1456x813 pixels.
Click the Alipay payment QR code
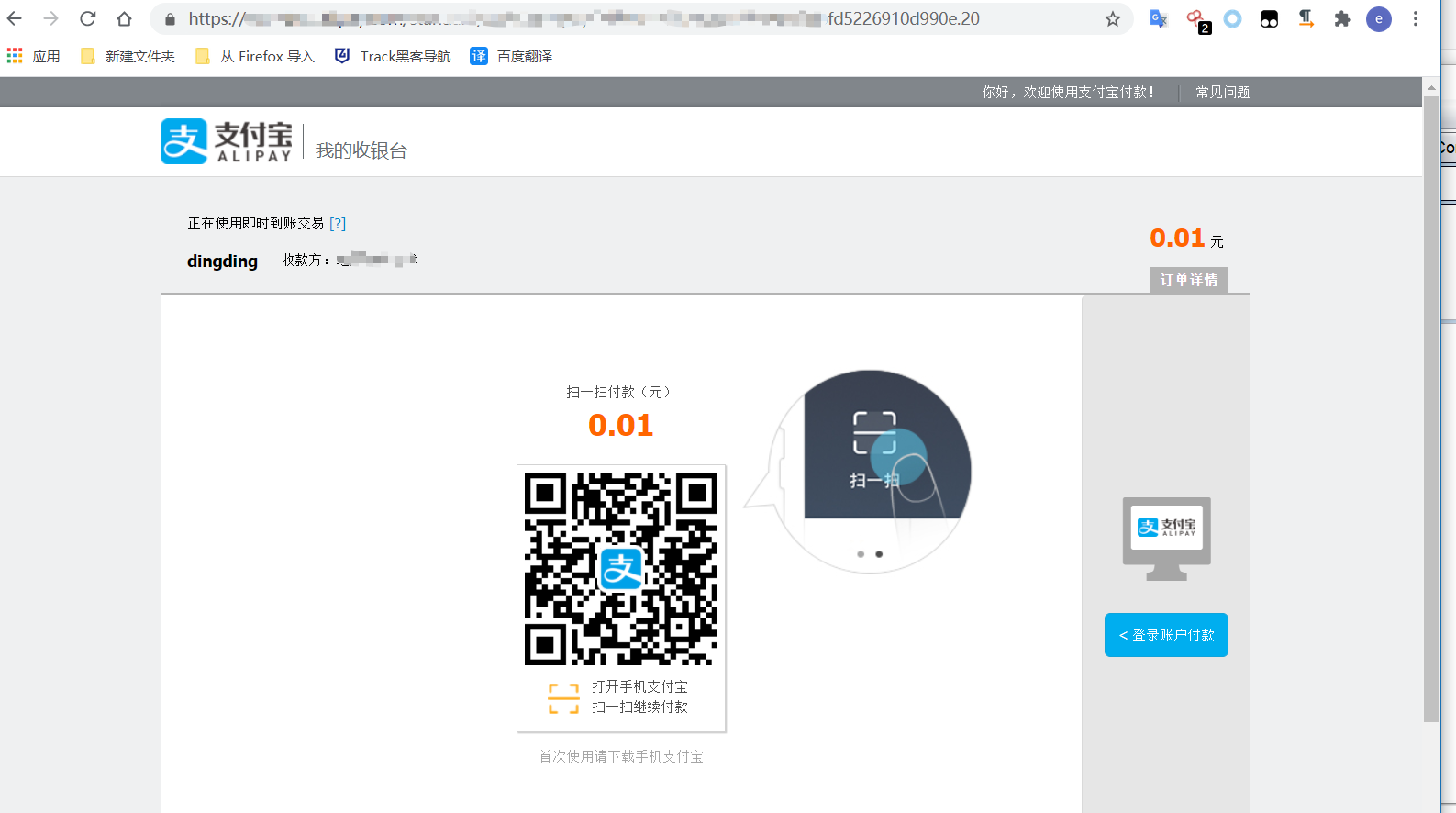pos(621,569)
